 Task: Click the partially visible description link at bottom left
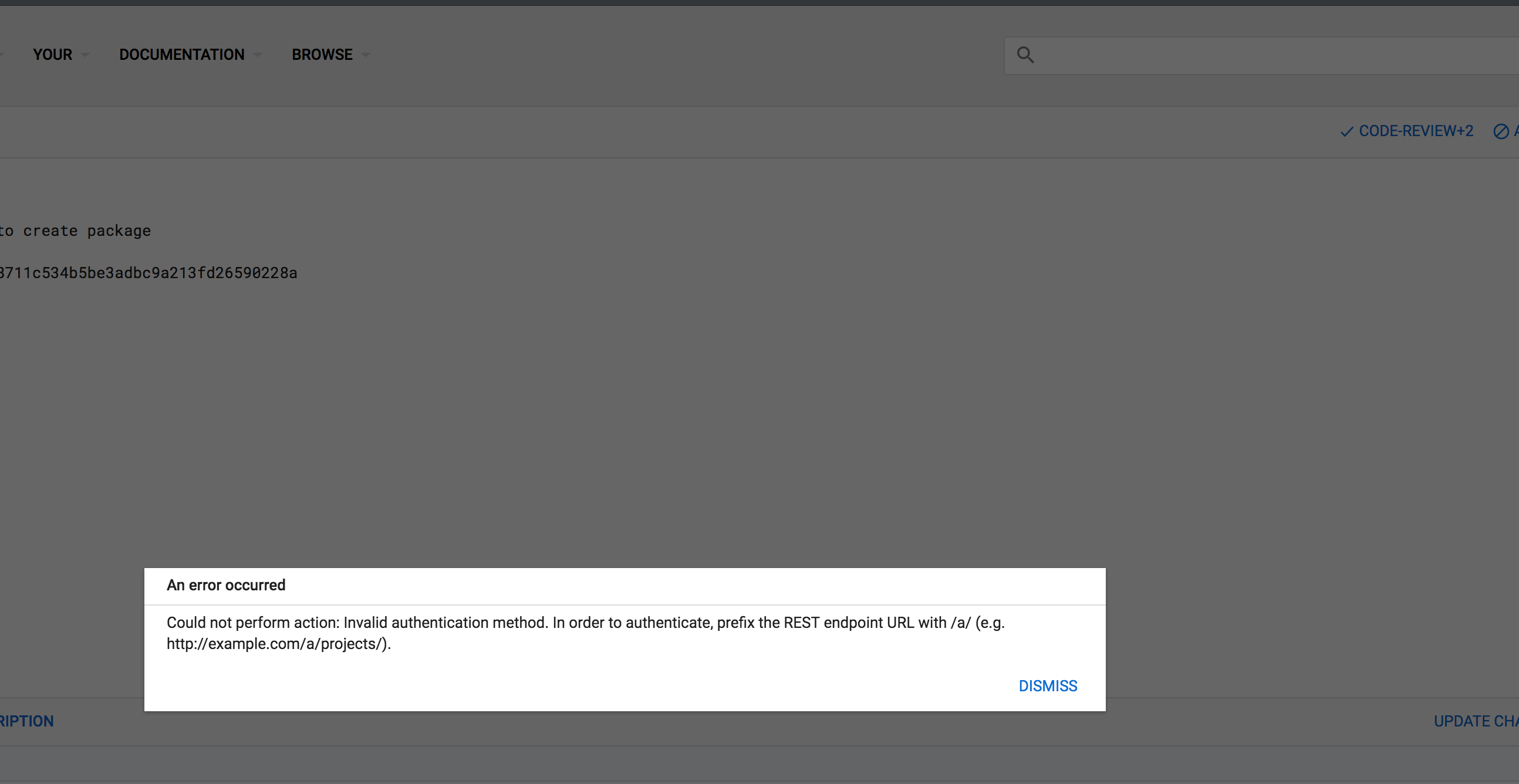coord(26,721)
